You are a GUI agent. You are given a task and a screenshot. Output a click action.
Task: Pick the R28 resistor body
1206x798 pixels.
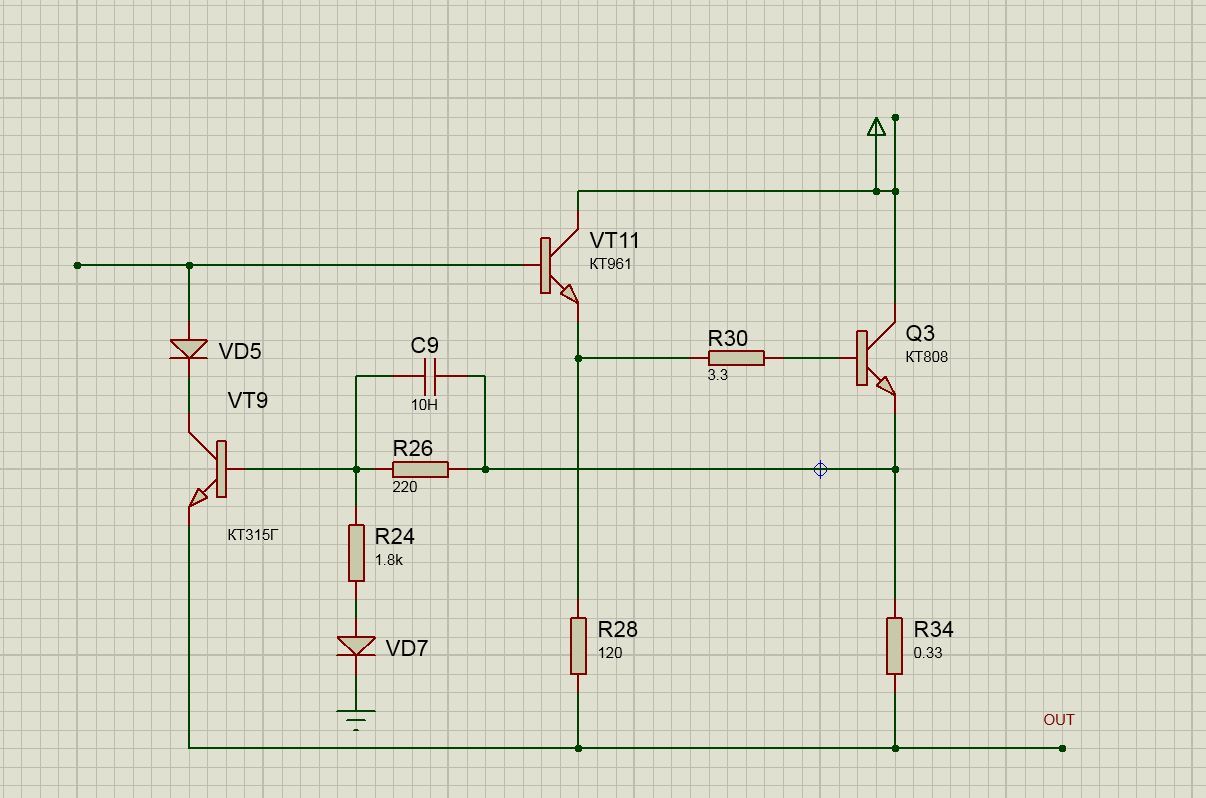tap(578, 646)
